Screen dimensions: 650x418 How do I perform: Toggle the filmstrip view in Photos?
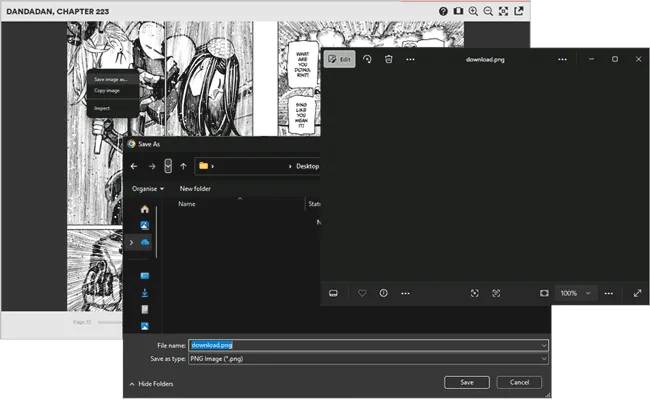point(333,293)
